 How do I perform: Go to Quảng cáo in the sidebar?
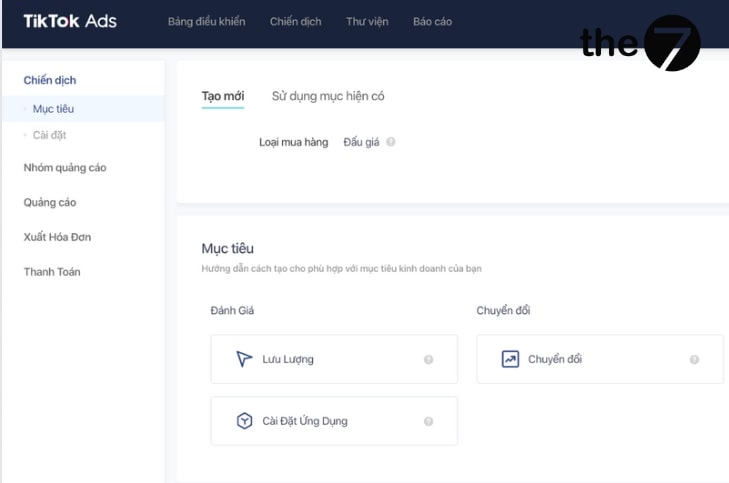50,202
